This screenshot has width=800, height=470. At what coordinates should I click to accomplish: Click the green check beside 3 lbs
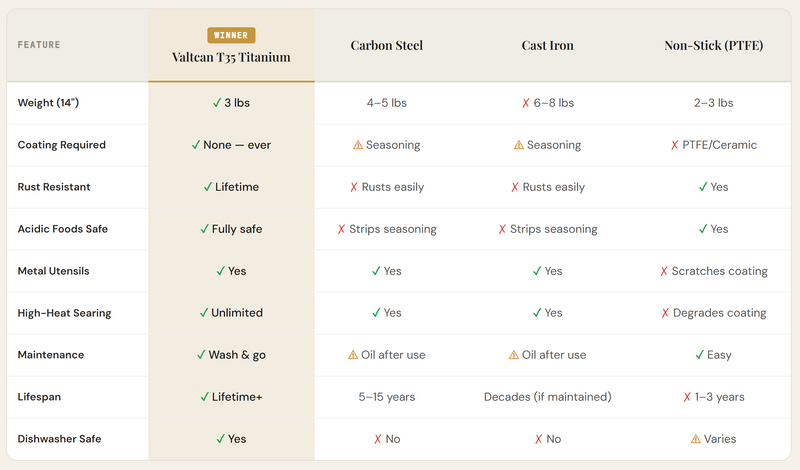216,103
